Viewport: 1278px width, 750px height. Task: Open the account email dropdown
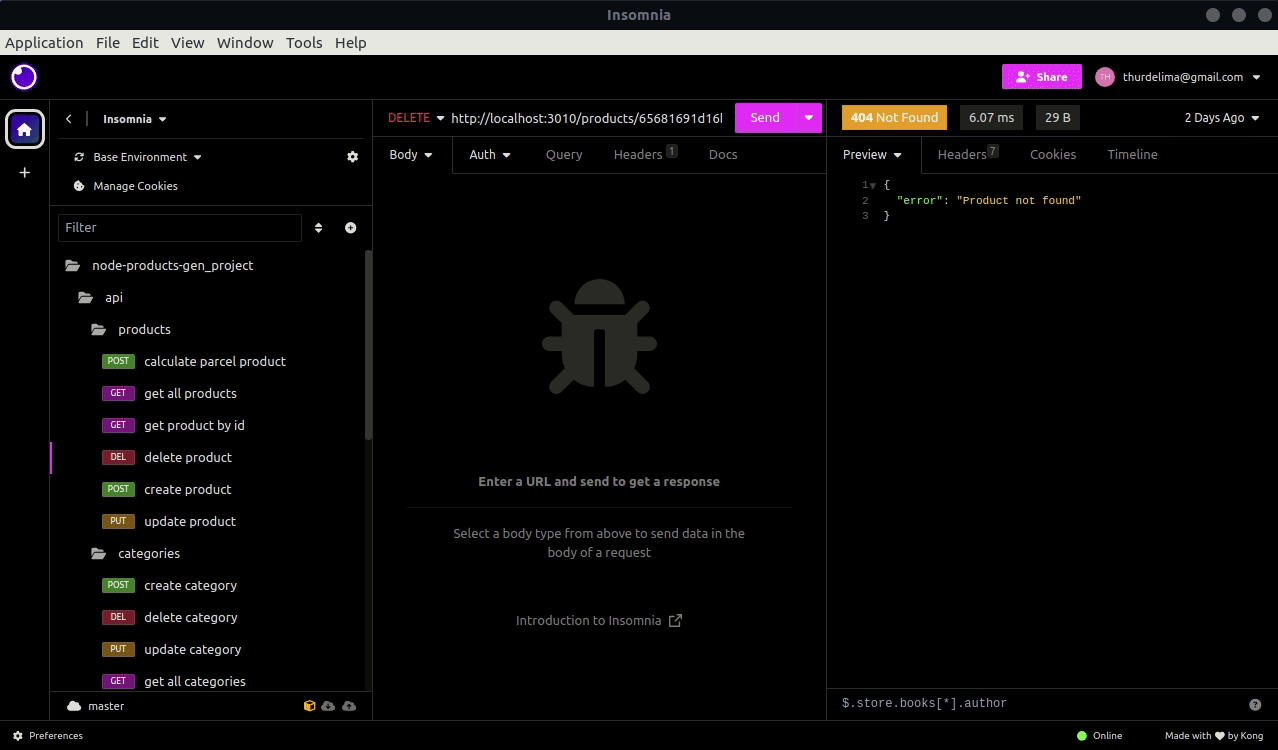(x=1192, y=77)
